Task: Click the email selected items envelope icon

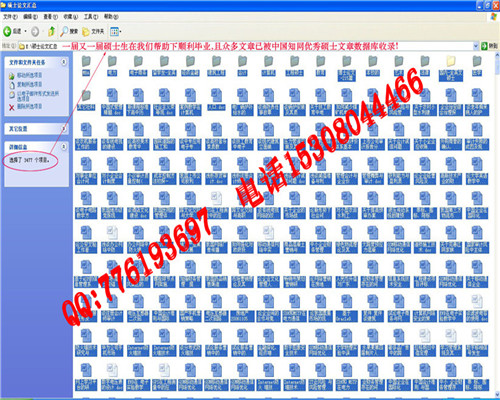Action: coord(12,95)
